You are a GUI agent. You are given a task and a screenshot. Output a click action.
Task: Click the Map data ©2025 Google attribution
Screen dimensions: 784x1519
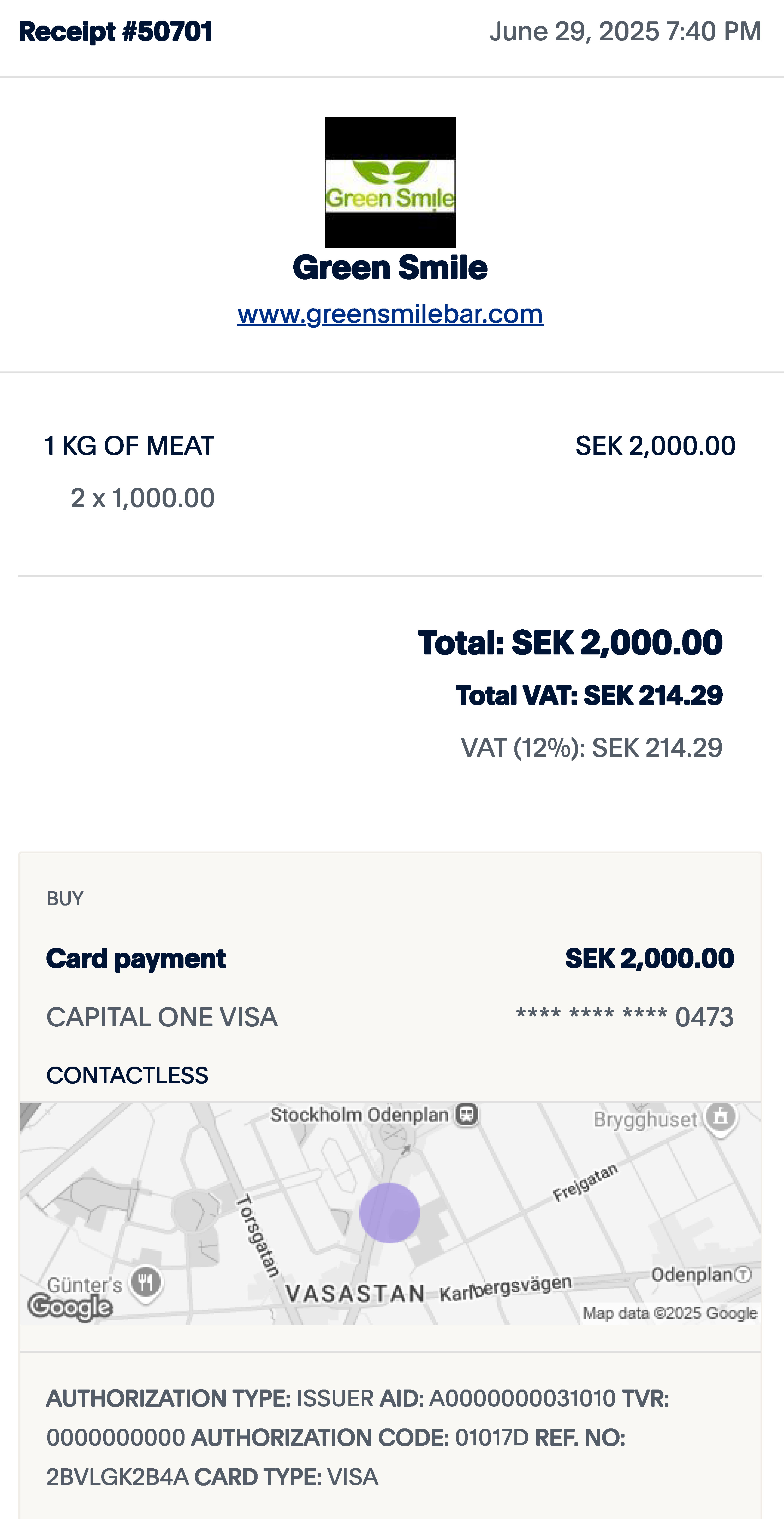pyautogui.click(x=670, y=1313)
